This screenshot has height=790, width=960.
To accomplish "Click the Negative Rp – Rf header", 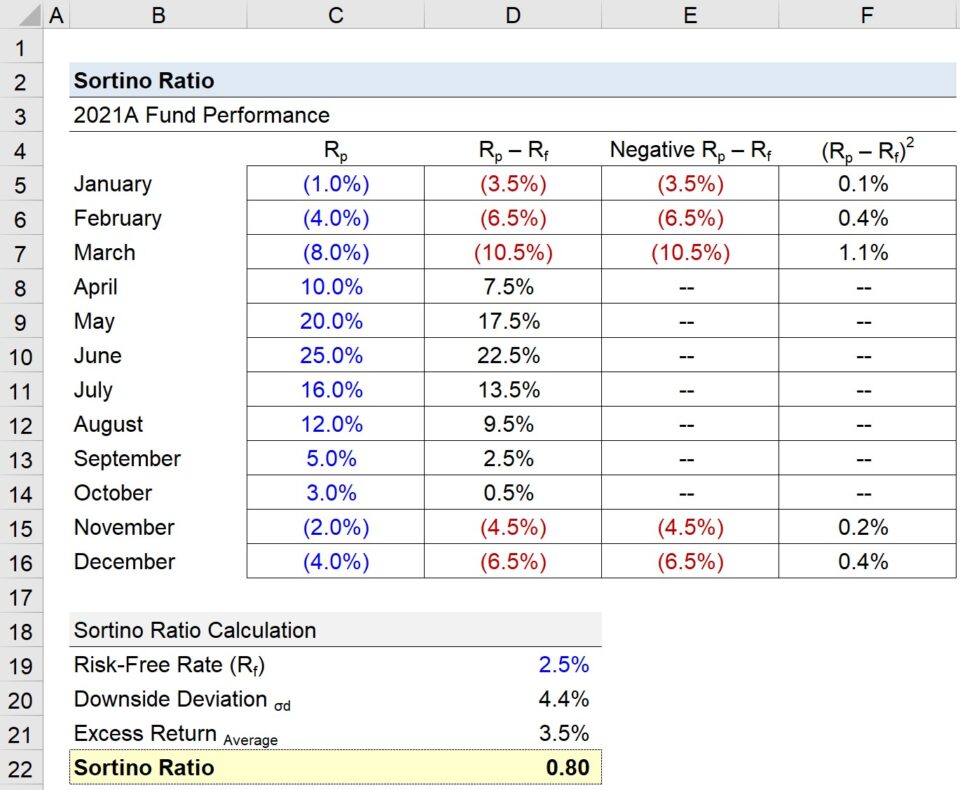I will pos(689,149).
